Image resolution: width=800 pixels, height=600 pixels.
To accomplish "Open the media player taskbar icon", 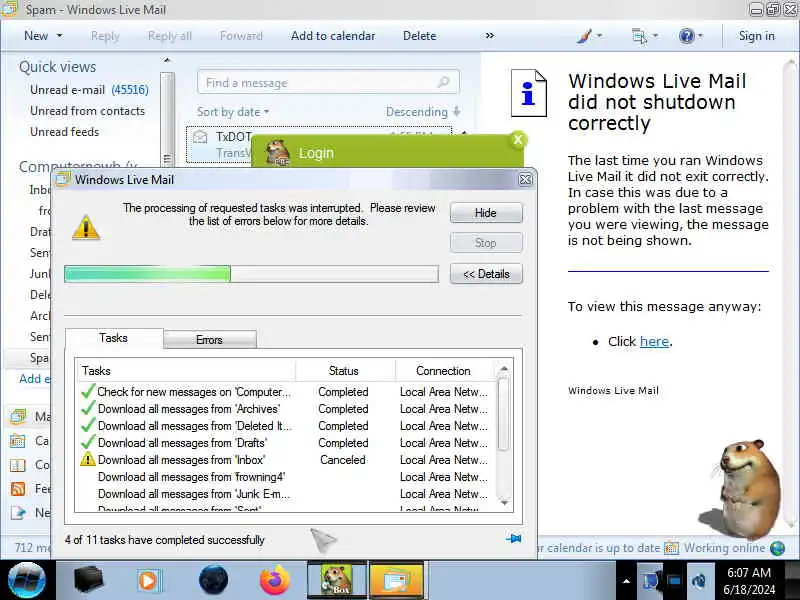I will (x=149, y=581).
